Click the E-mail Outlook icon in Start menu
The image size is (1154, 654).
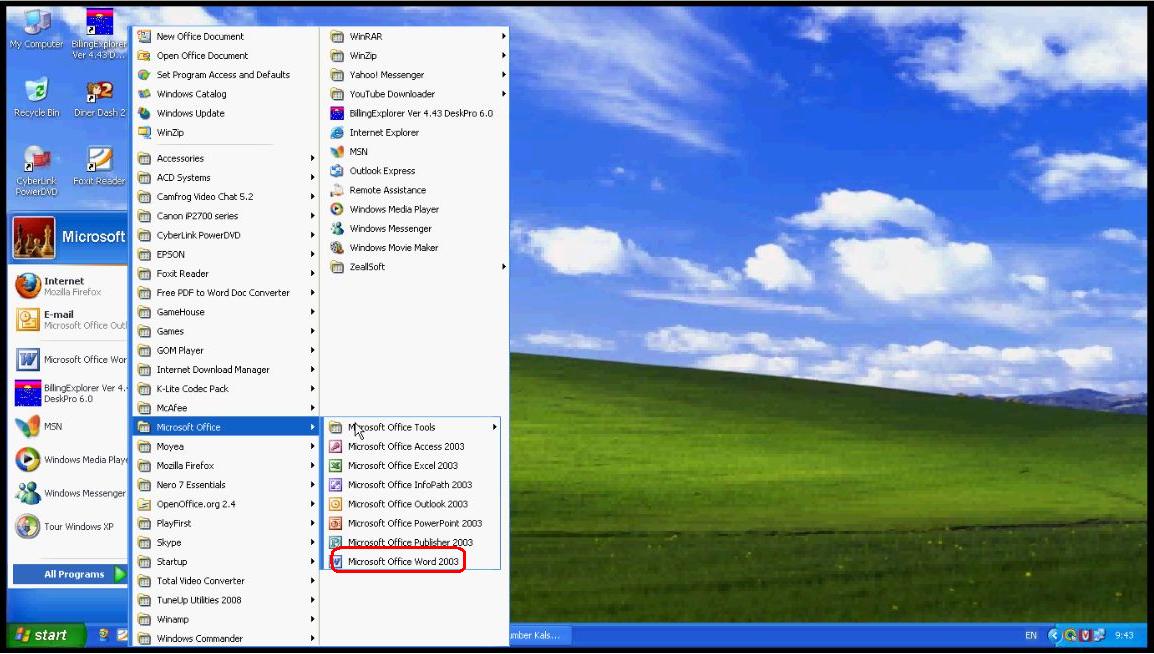tap(27, 319)
